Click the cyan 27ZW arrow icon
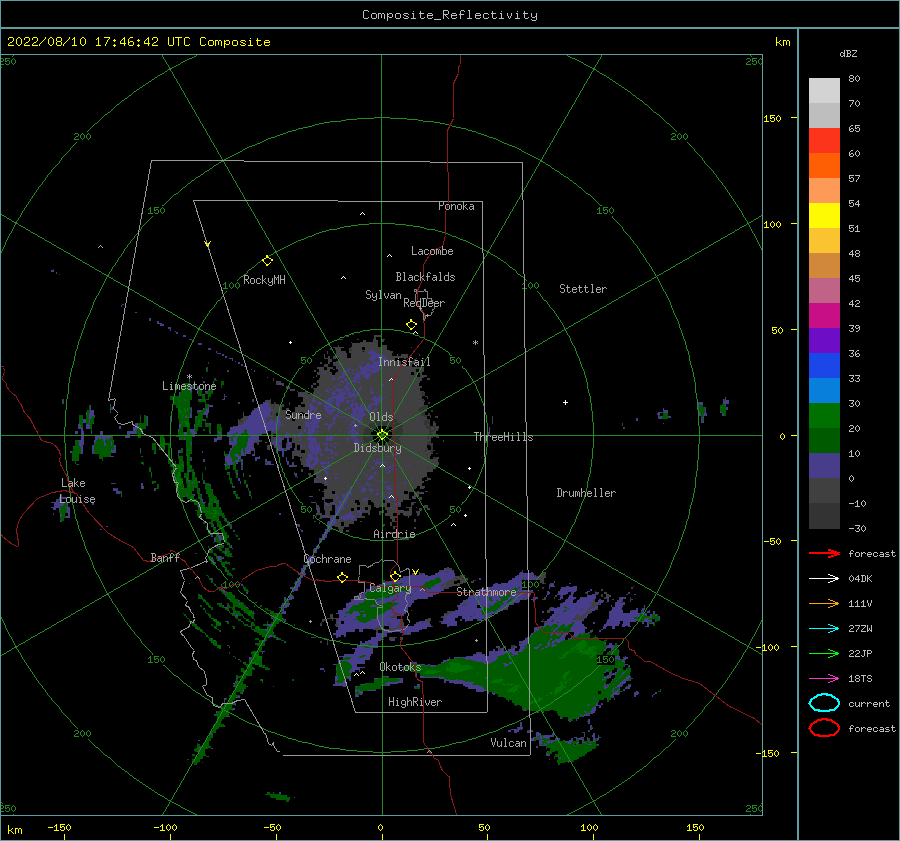The height and width of the screenshot is (841, 900). pyautogui.click(x=824, y=629)
